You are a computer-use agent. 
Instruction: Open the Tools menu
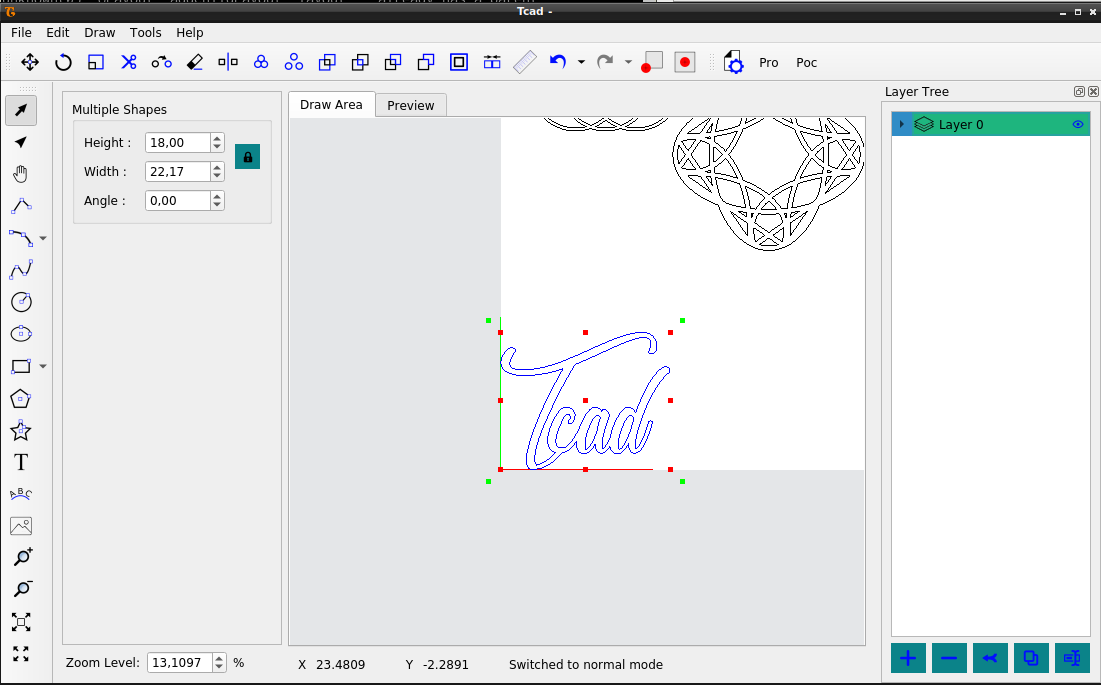click(x=145, y=32)
